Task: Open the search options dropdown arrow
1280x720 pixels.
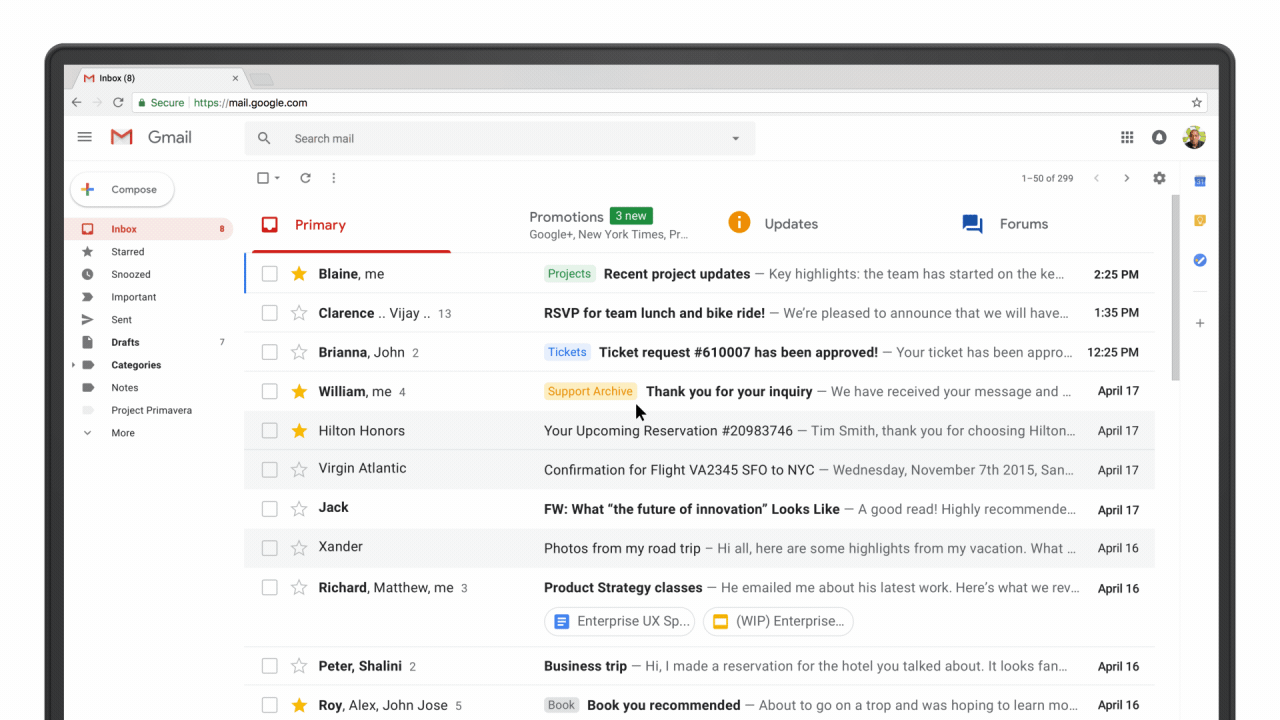Action: (x=735, y=138)
